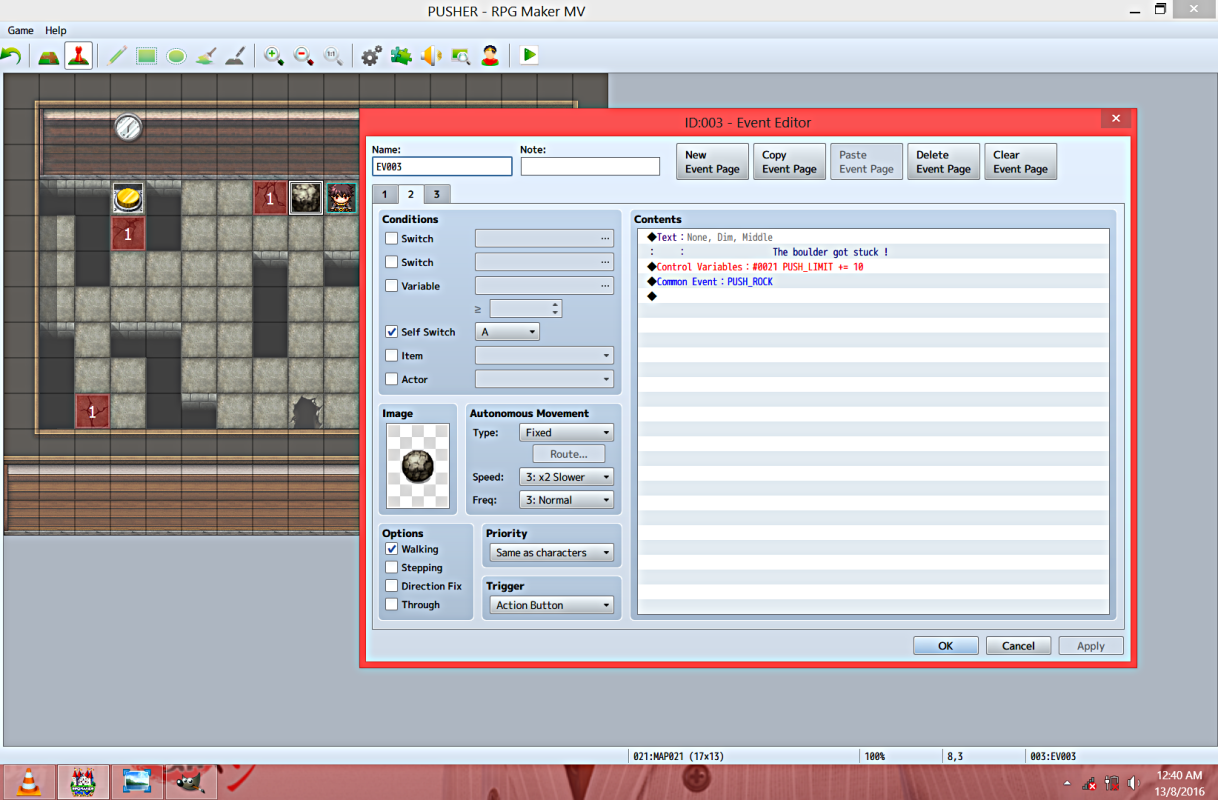Image resolution: width=1218 pixels, height=800 pixels.
Task: Uncheck the Self Switch condition
Action: pyautogui.click(x=392, y=332)
